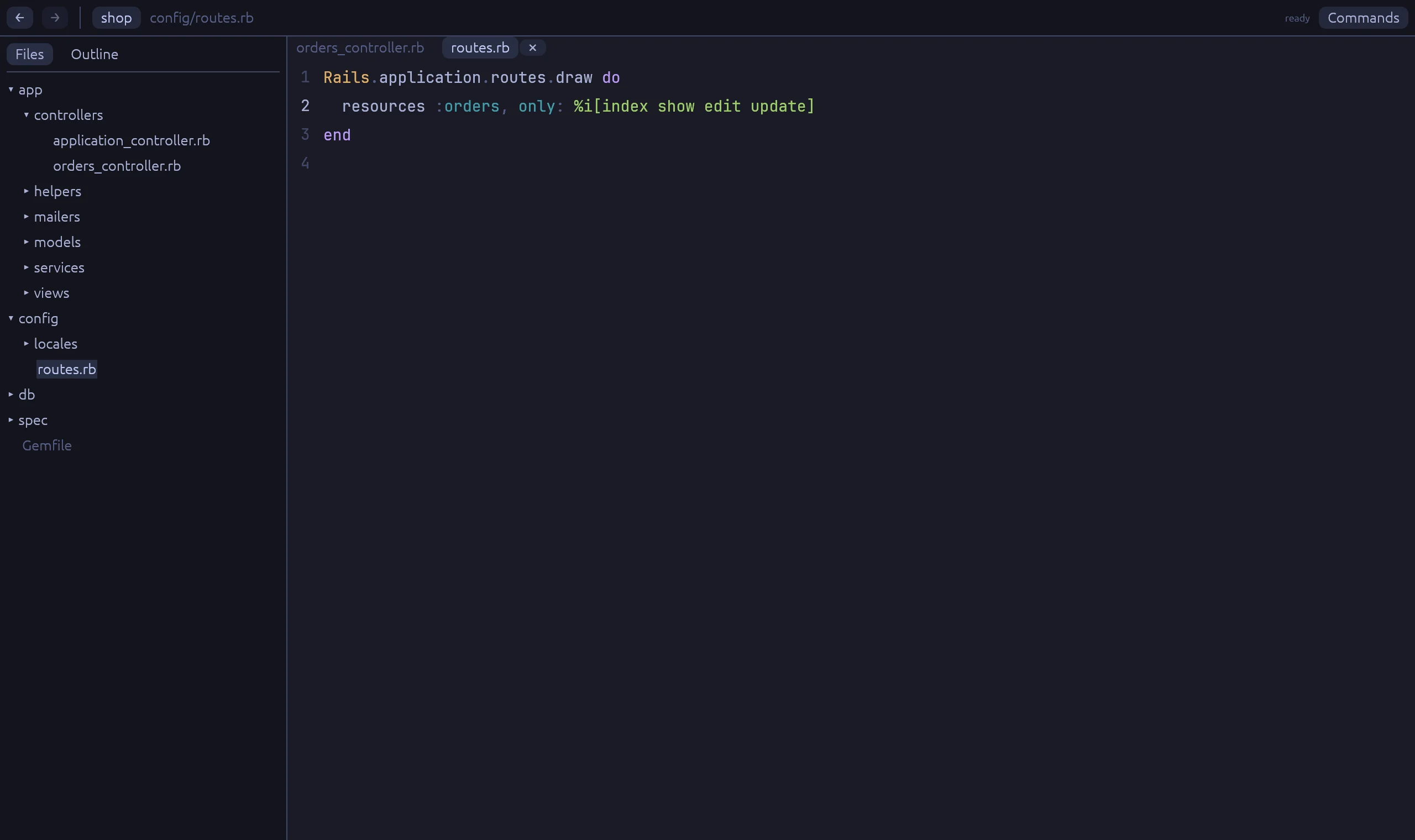The width and height of the screenshot is (1415, 840).
Task: Click the end keyword on line 3
Action: (337, 135)
